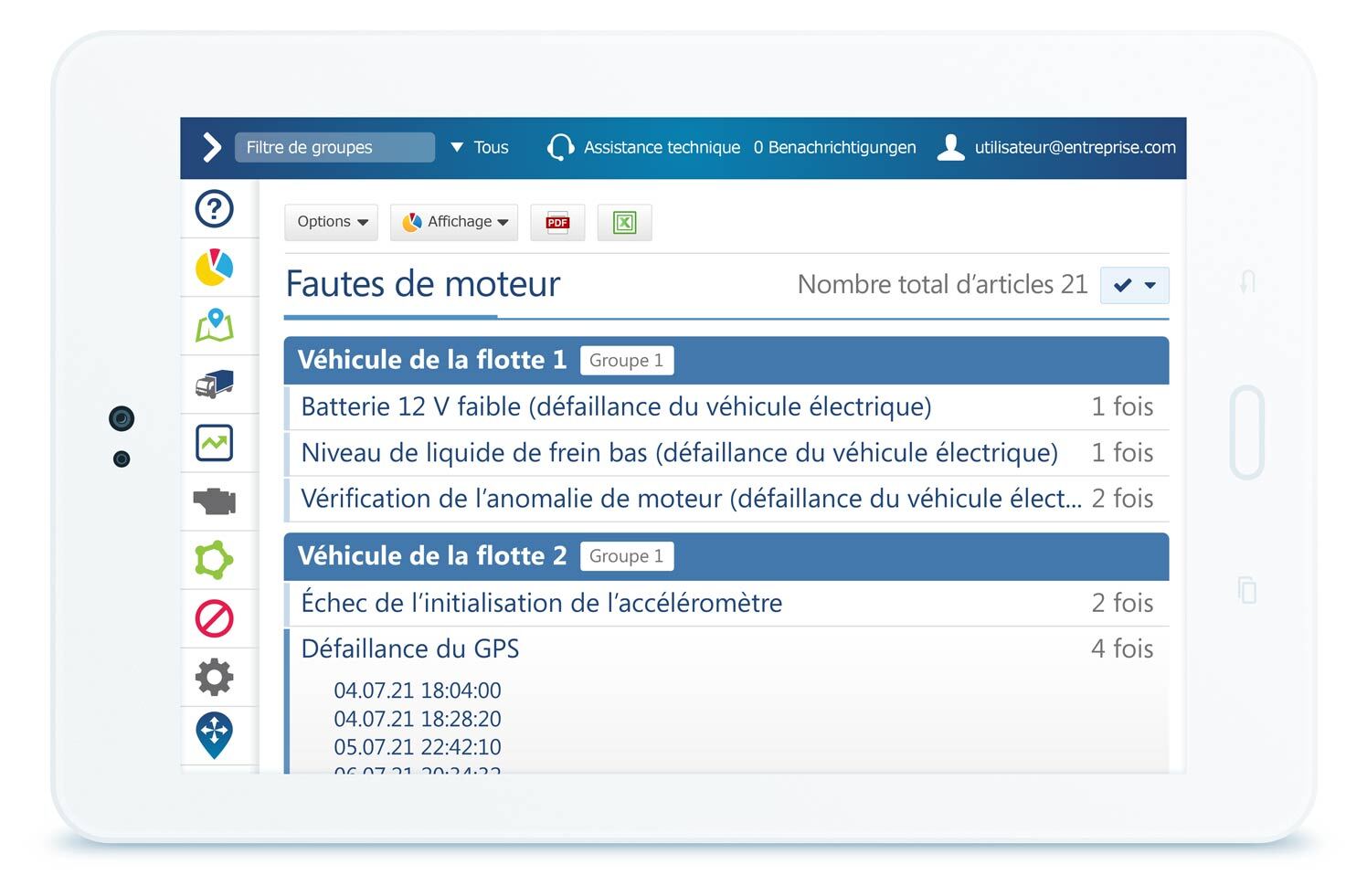Click Groupe 1 tag on flotte 1

627,360
